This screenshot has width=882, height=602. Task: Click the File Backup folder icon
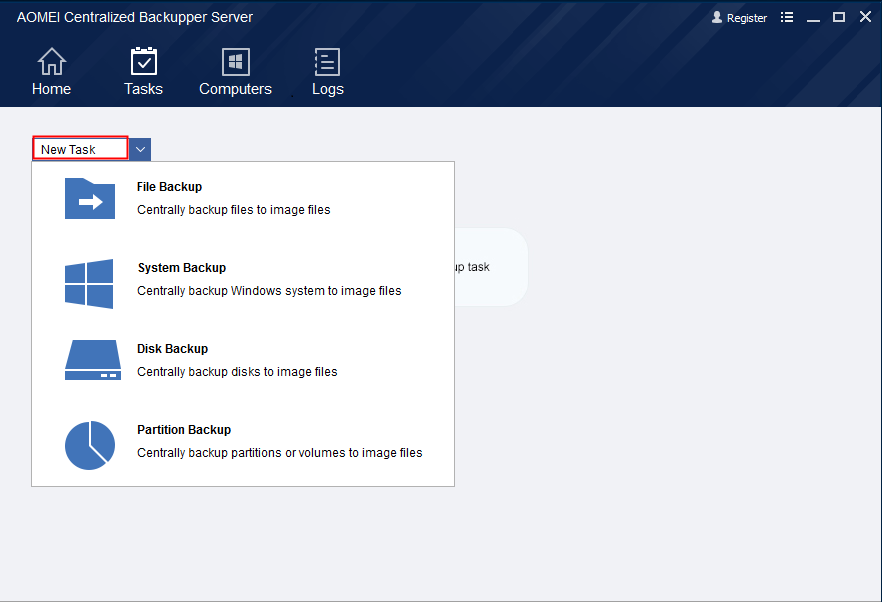(90, 199)
